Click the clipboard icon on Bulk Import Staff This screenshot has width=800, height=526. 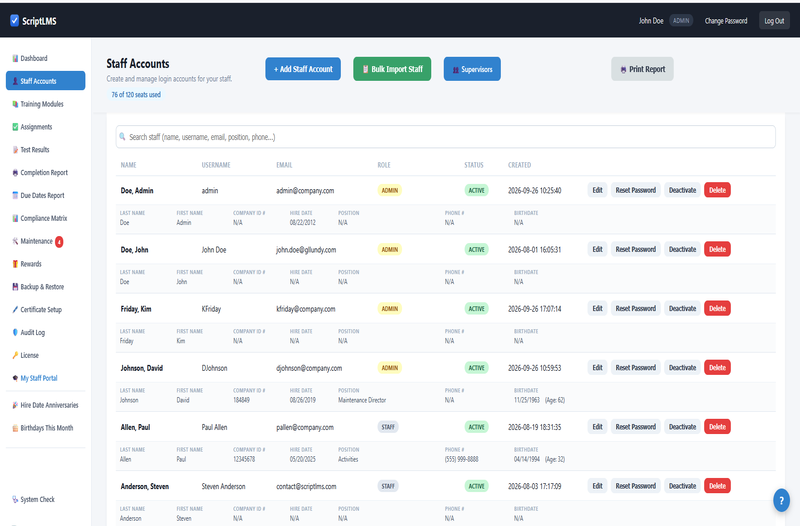click(x=365, y=69)
